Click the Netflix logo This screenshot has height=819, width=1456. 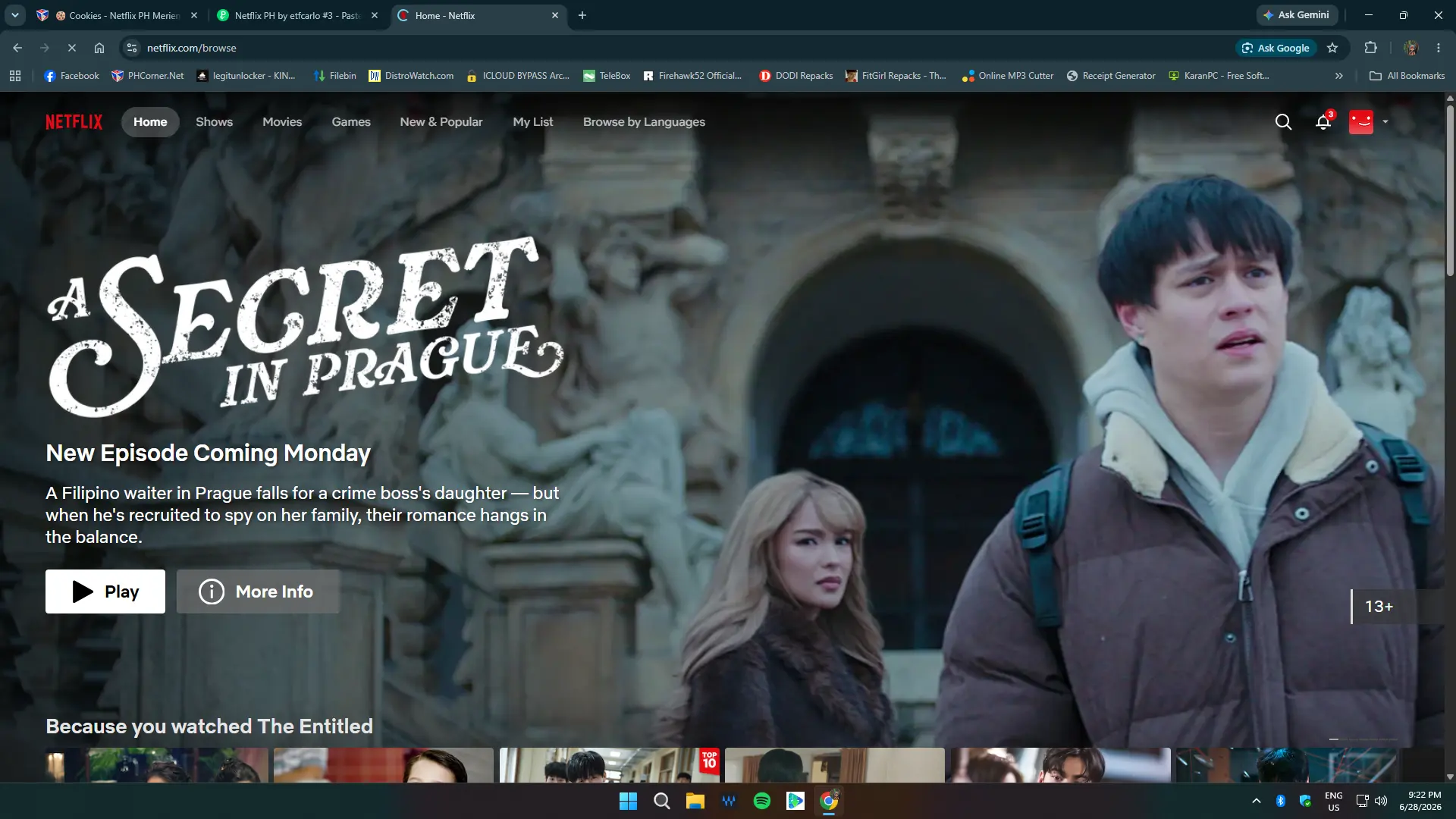click(74, 122)
